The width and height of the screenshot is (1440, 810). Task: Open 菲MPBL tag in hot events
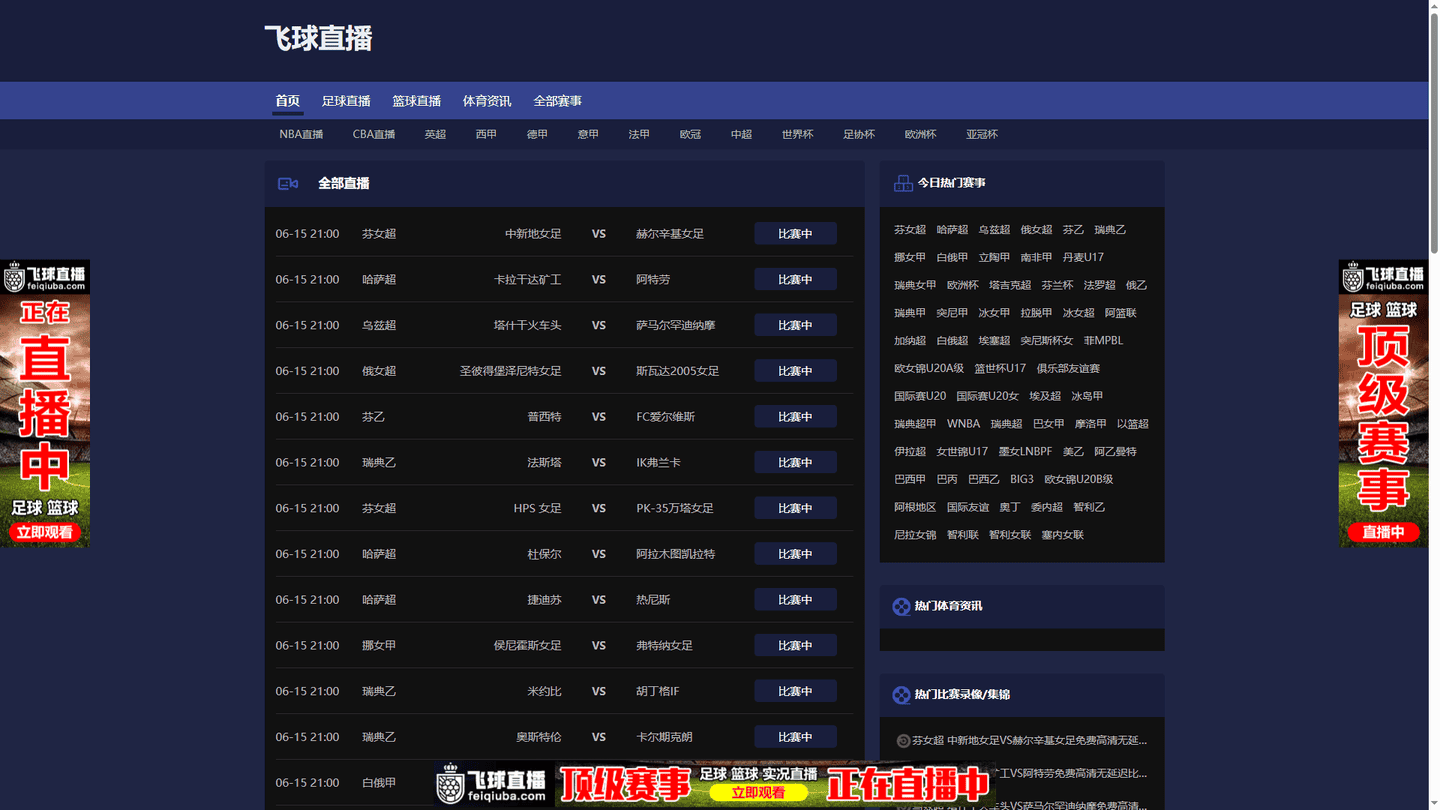pos(1103,341)
